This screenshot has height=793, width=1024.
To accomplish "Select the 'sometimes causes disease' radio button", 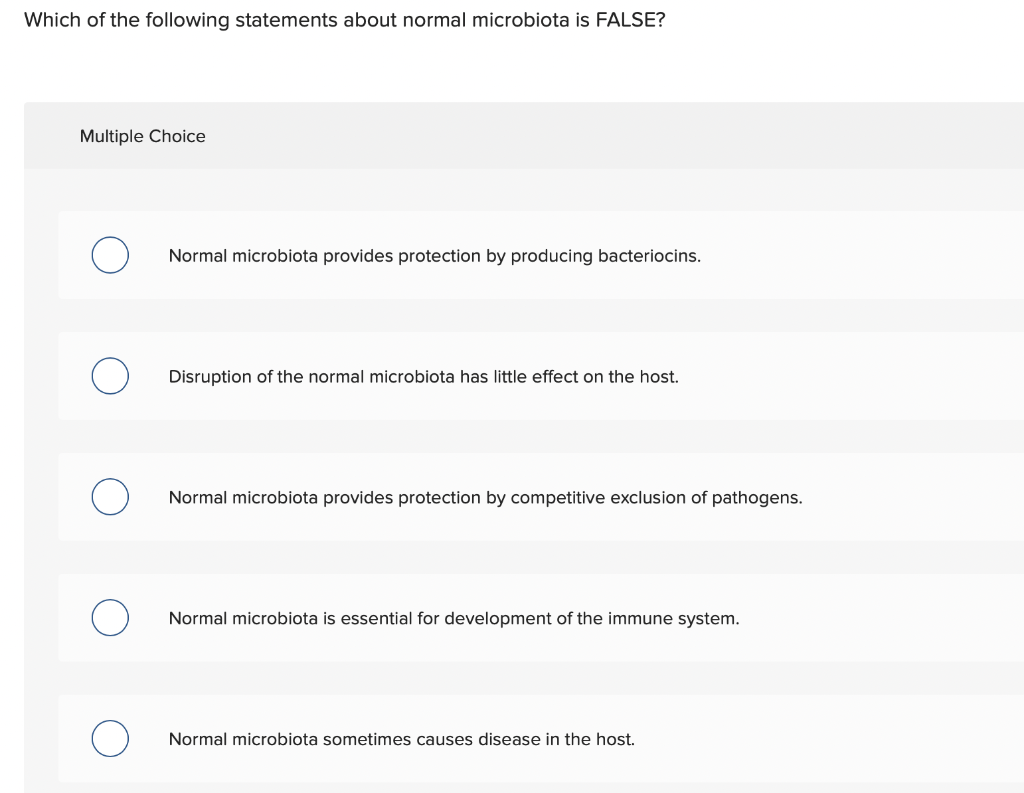I will pyautogui.click(x=110, y=739).
